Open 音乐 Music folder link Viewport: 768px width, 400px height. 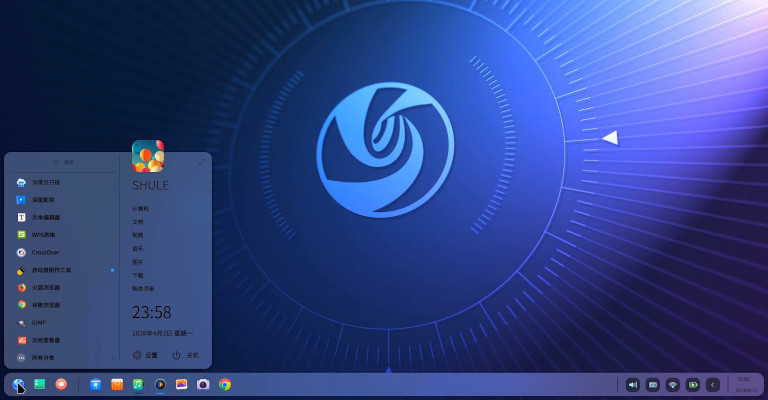pos(138,249)
